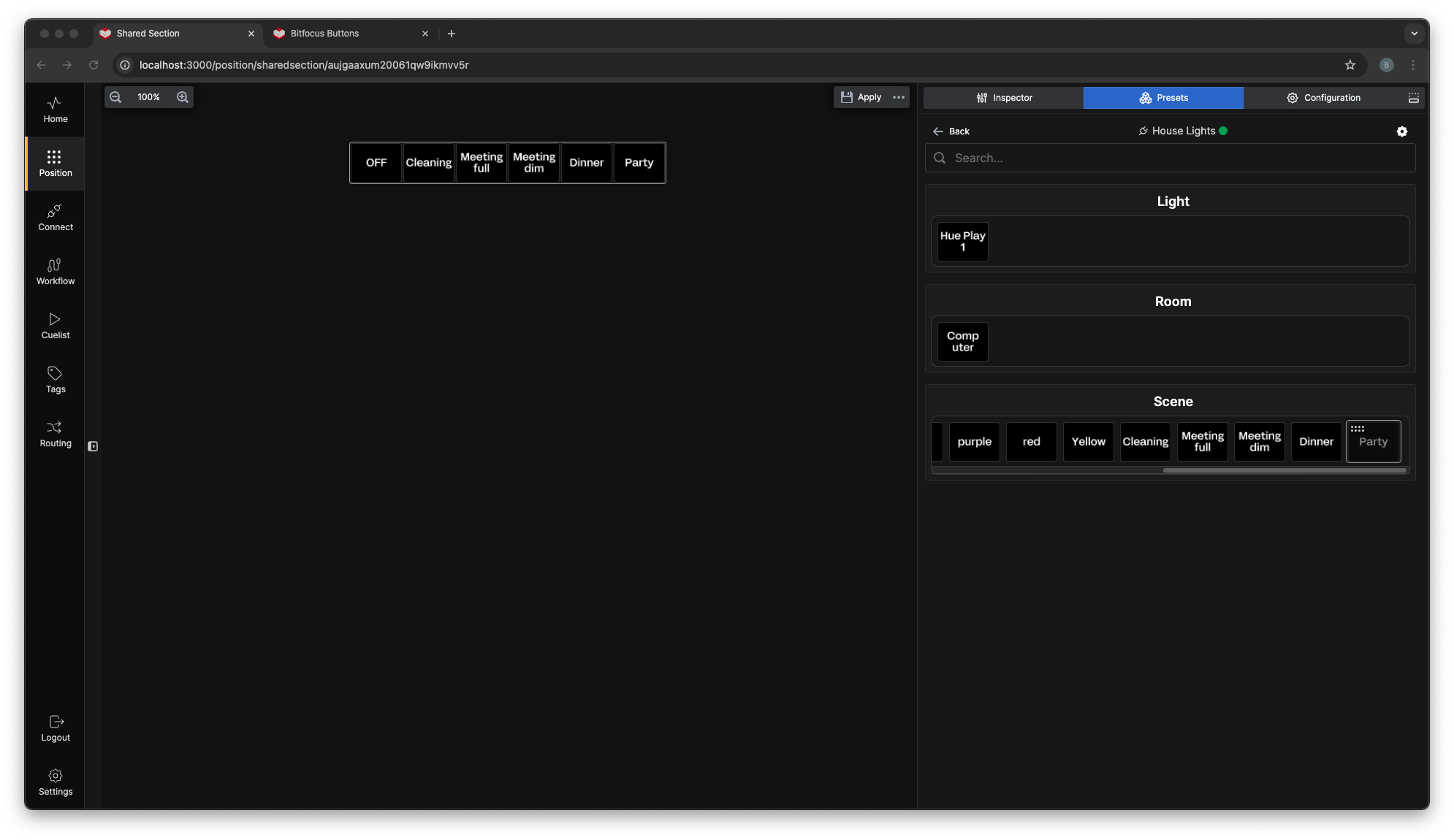Viewport: 1454px width, 840px height.
Task: Go Back in the presets panel
Action: point(951,131)
